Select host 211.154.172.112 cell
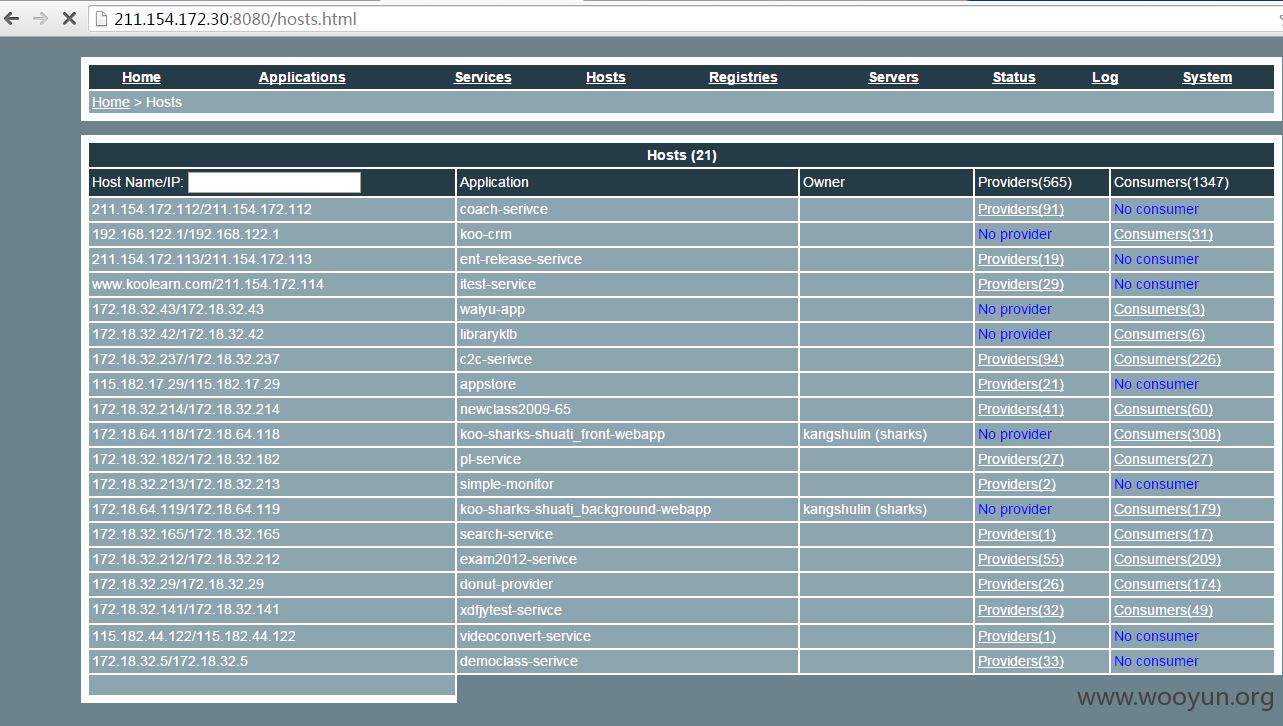The height and width of the screenshot is (726, 1283). pos(272,209)
